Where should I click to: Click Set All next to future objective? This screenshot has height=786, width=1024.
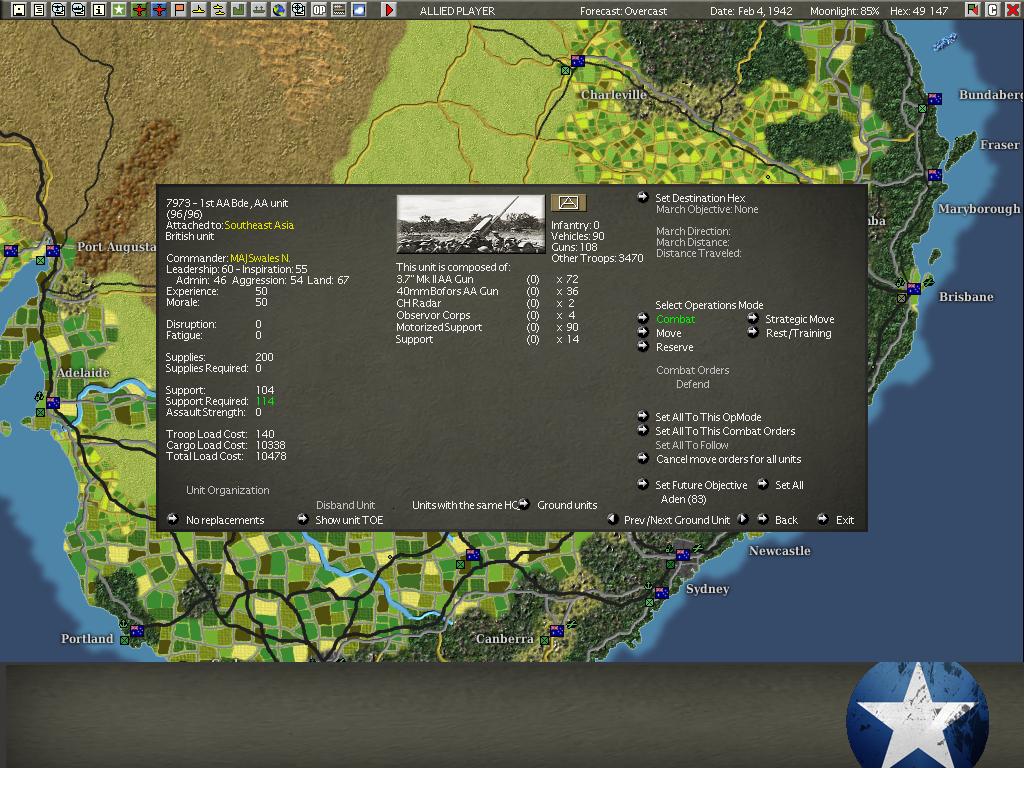[x=789, y=485]
